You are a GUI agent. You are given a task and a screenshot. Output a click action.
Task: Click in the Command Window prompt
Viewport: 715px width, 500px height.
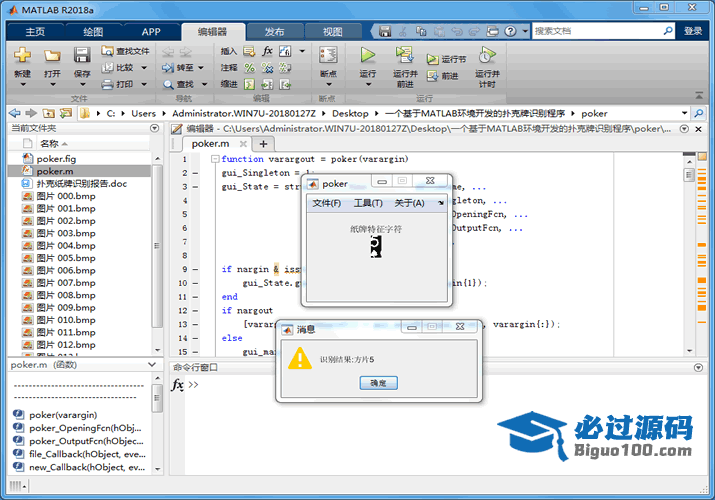click(x=194, y=385)
